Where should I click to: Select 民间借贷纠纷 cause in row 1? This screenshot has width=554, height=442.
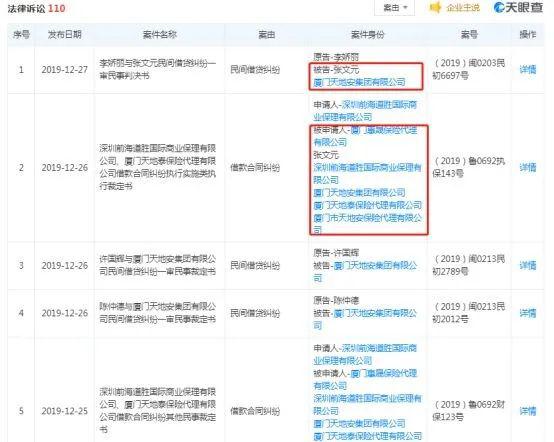pyautogui.click(x=255, y=70)
